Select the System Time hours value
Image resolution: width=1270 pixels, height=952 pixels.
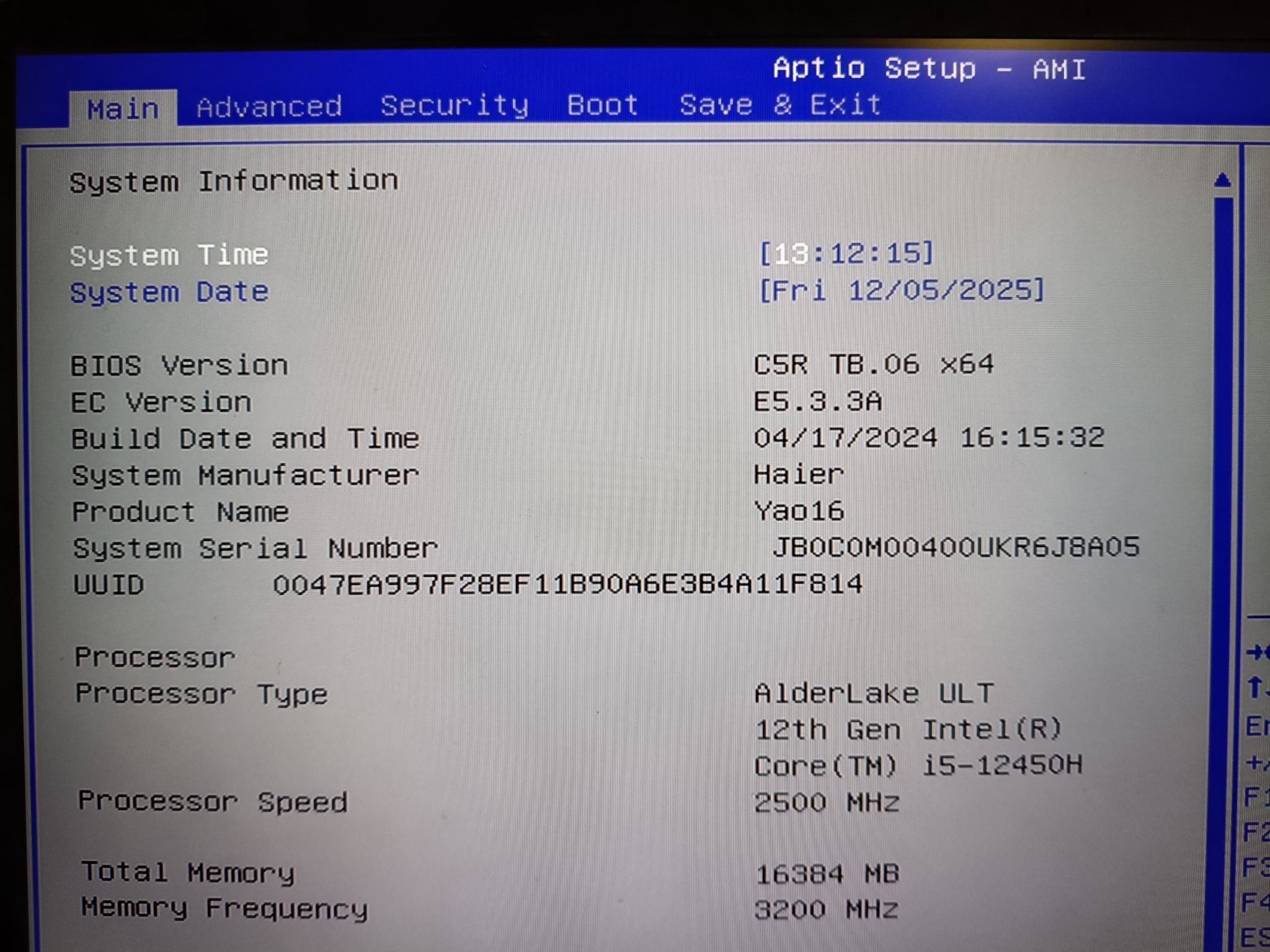tap(792, 254)
